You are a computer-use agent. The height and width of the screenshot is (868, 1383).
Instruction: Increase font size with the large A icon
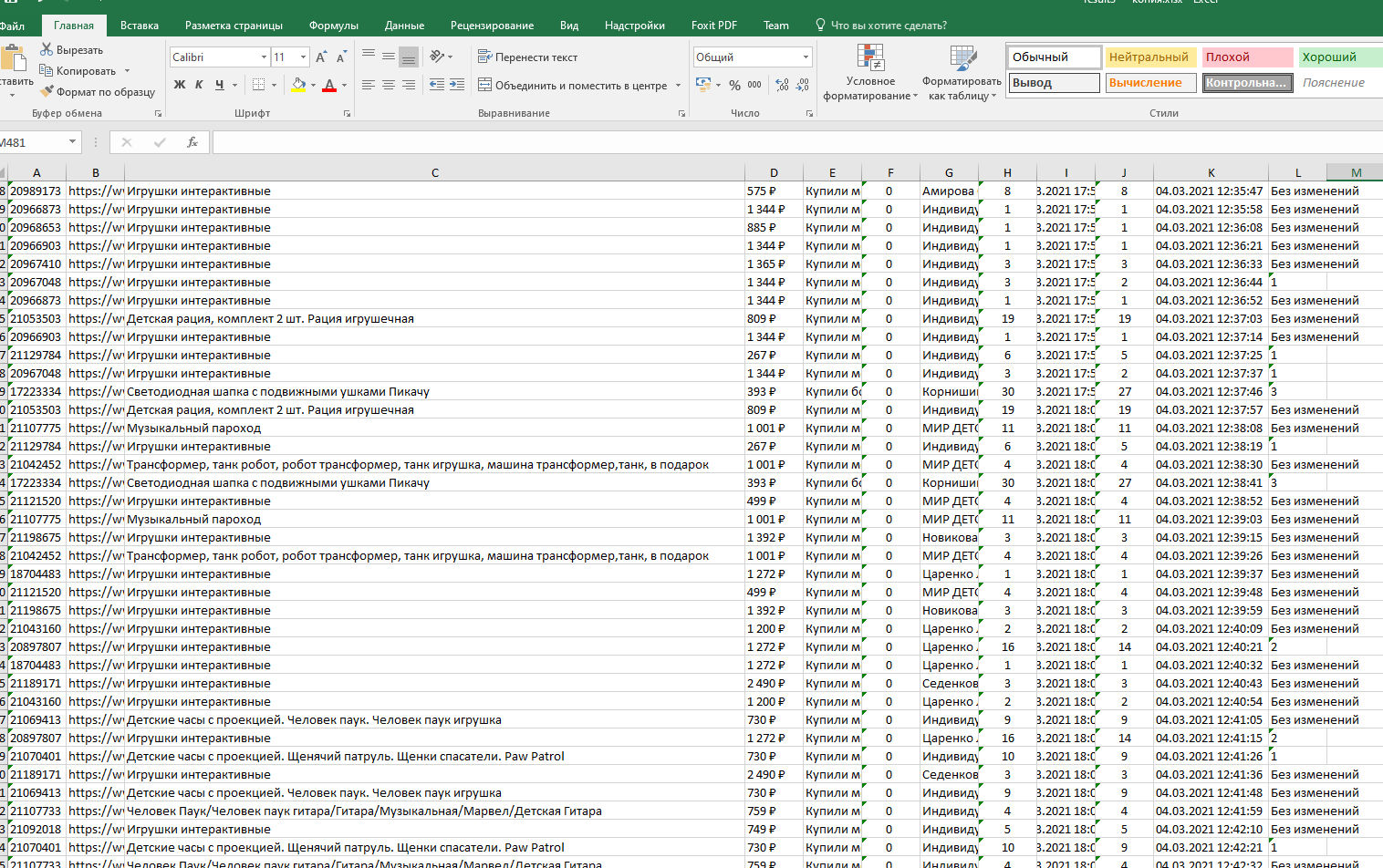pyautogui.click(x=321, y=57)
